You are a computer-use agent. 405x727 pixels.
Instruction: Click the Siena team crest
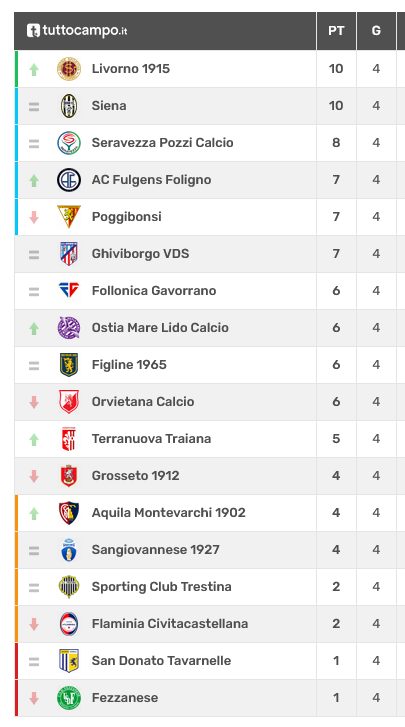(x=69, y=106)
